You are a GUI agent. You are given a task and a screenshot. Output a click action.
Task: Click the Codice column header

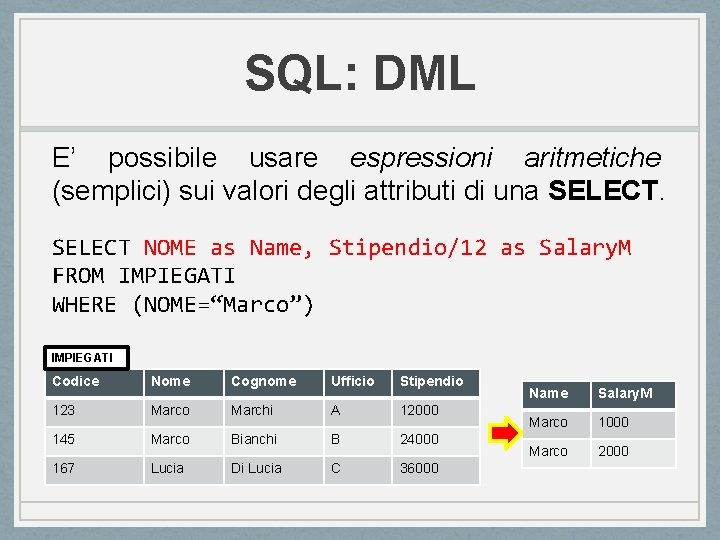pyautogui.click(x=94, y=382)
